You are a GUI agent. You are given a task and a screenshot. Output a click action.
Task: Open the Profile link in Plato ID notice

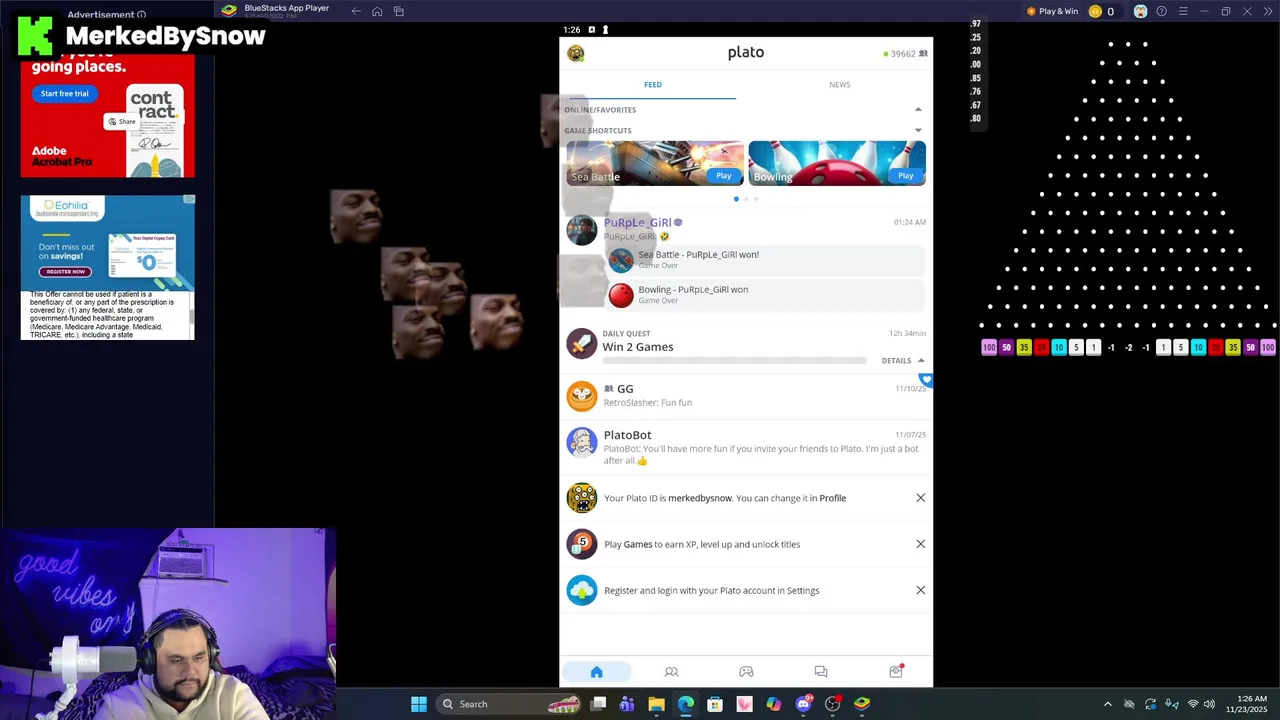[833, 498]
